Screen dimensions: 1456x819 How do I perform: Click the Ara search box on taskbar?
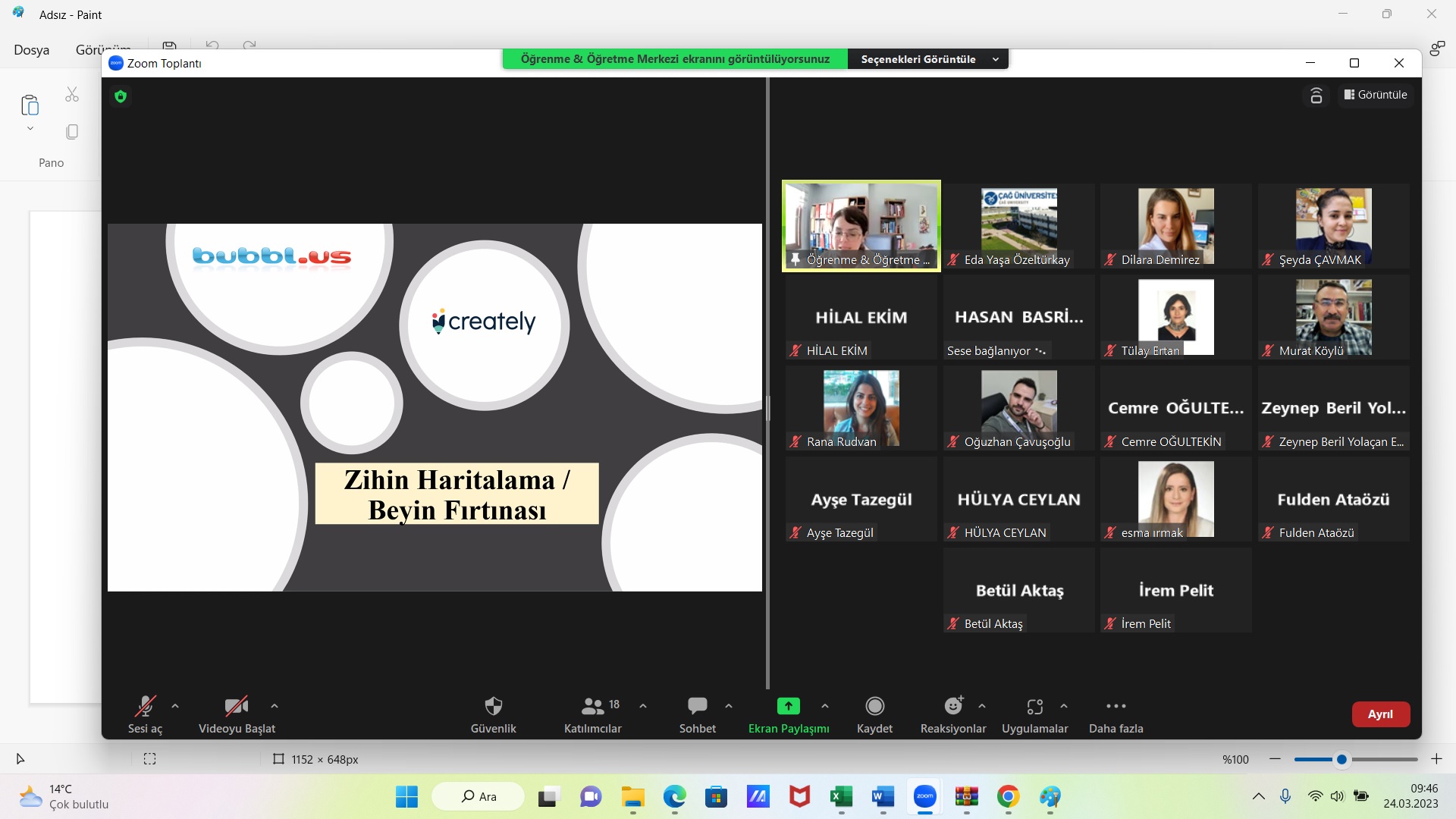coord(478,796)
